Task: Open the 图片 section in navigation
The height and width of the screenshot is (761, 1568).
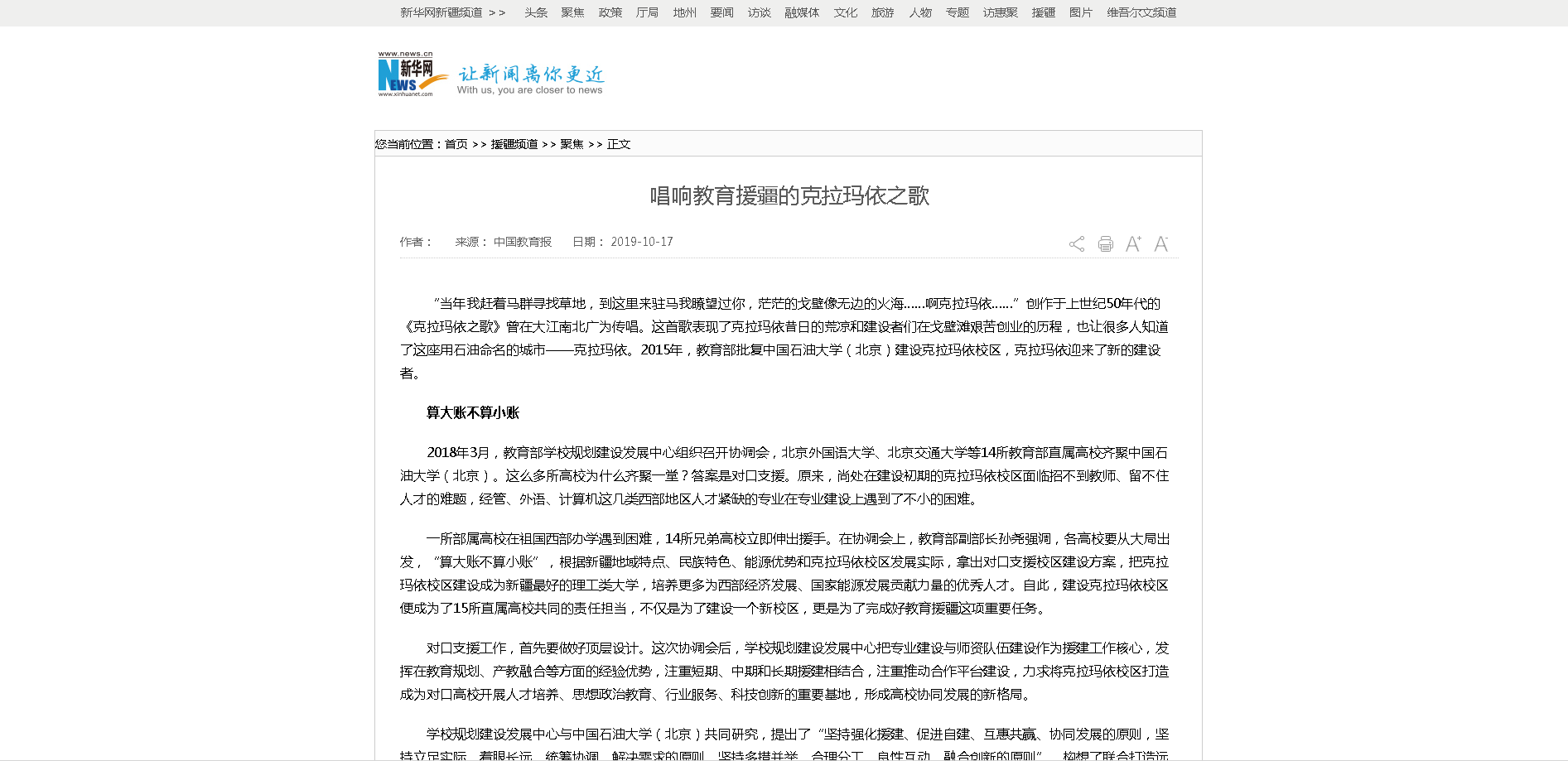Action: click(1081, 12)
